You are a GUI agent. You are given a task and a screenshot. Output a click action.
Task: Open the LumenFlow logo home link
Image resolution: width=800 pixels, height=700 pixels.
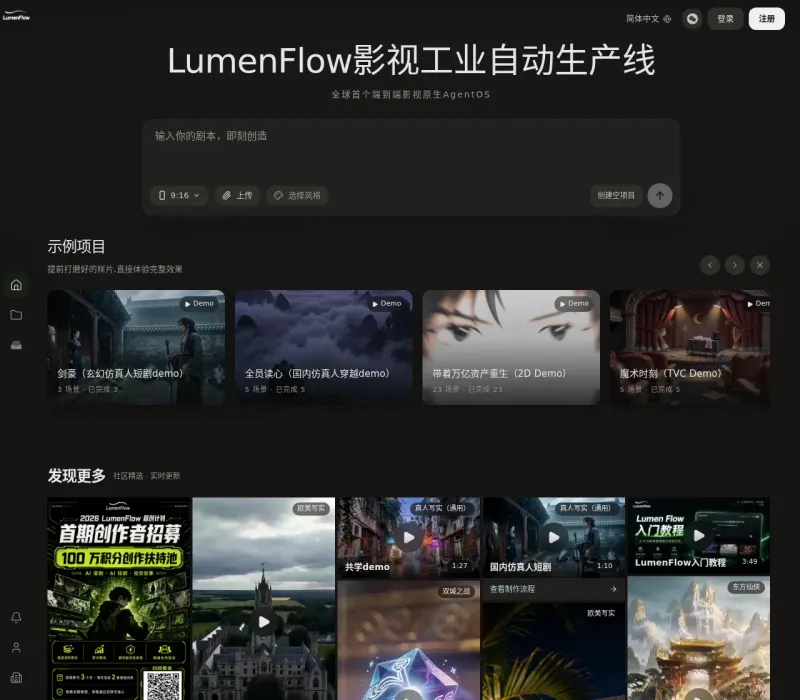16,15
